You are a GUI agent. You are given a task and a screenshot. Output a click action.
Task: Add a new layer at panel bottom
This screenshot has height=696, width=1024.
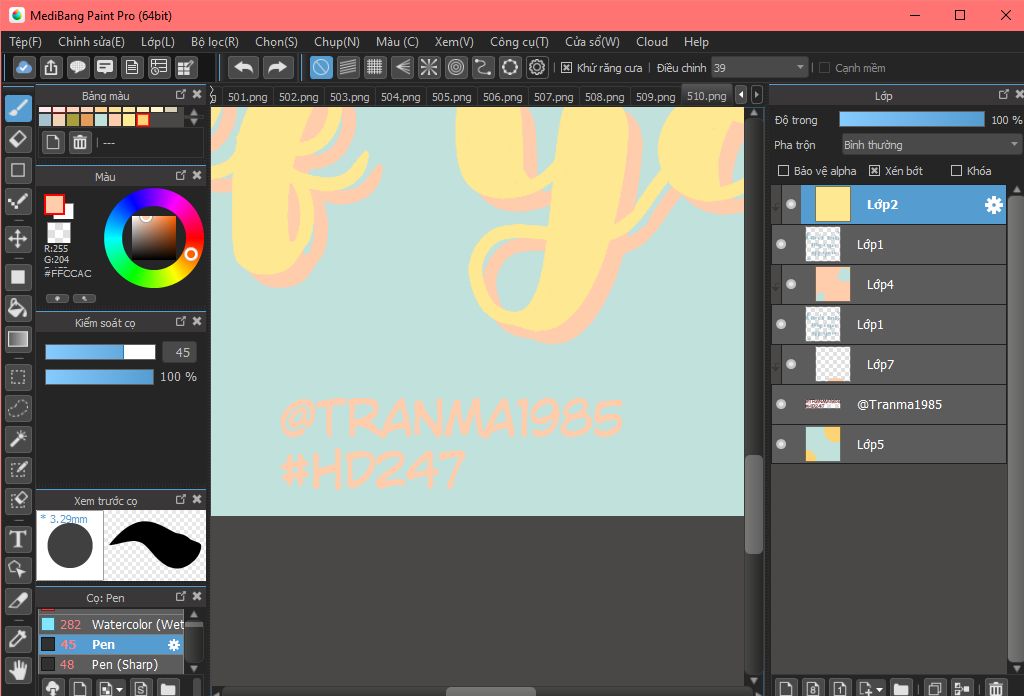point(786,688)
